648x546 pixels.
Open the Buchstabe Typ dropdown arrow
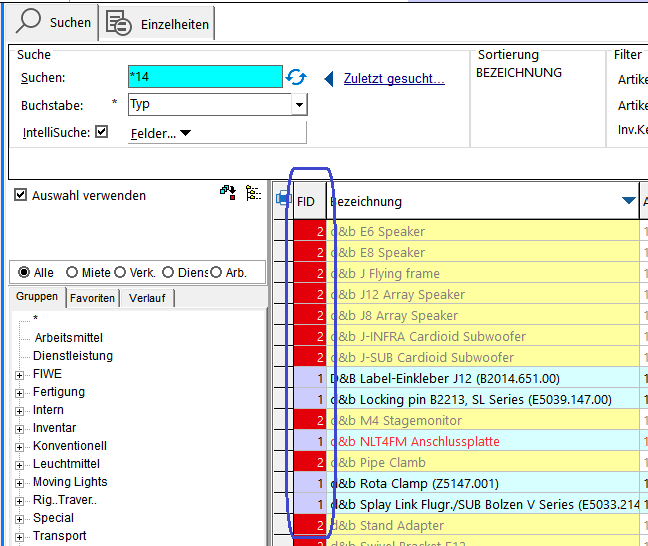click(x=299, y=105)
